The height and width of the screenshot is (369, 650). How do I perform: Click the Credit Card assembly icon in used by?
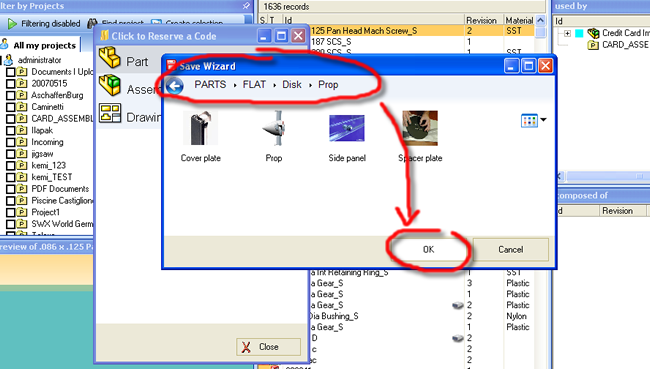[594, 33]
